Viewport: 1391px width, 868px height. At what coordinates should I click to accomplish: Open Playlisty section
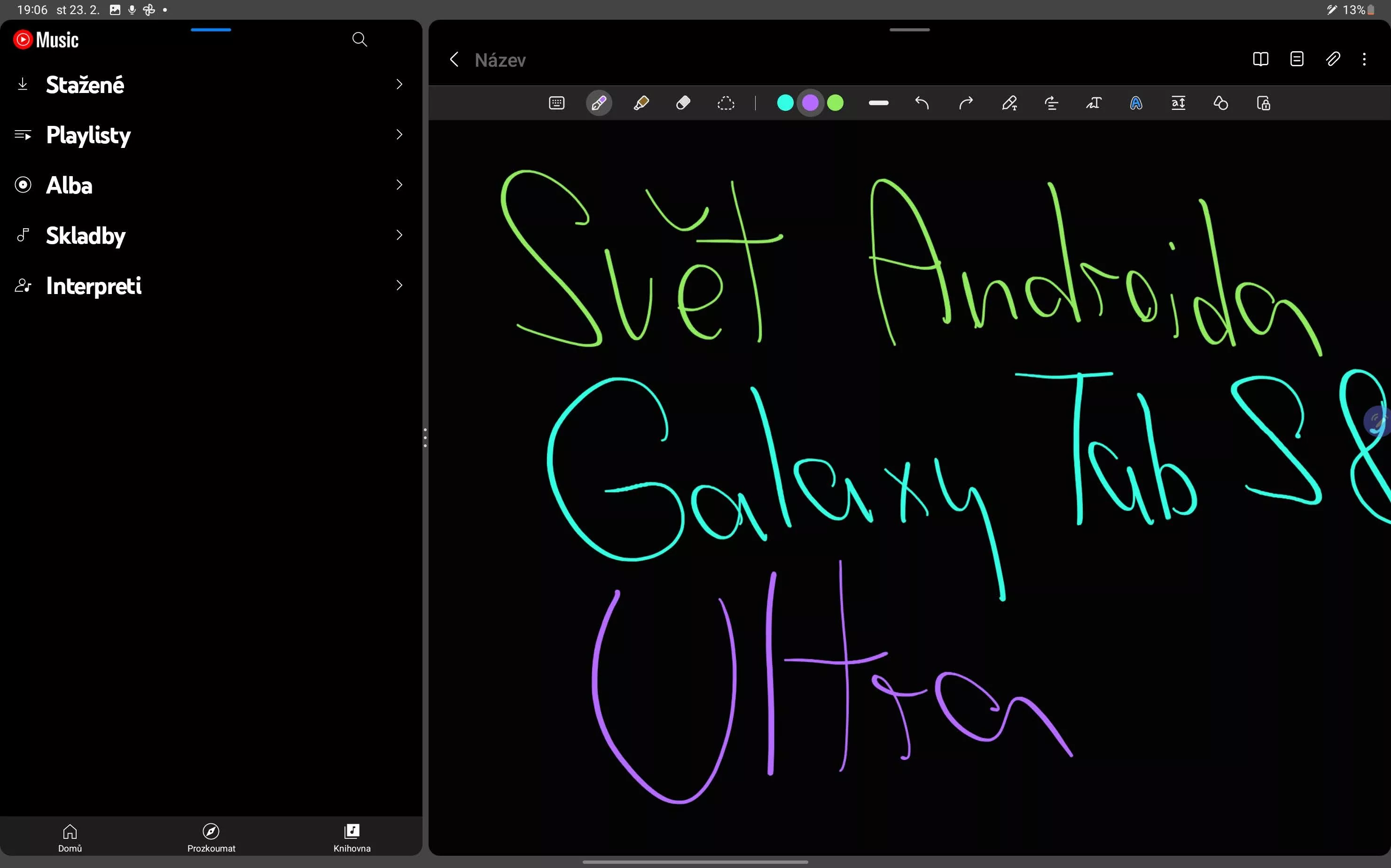point(211,135)
